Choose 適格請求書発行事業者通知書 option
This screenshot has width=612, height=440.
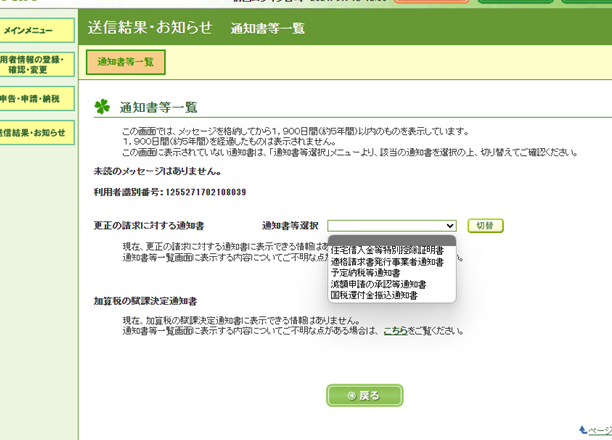[x=387, y=261]
